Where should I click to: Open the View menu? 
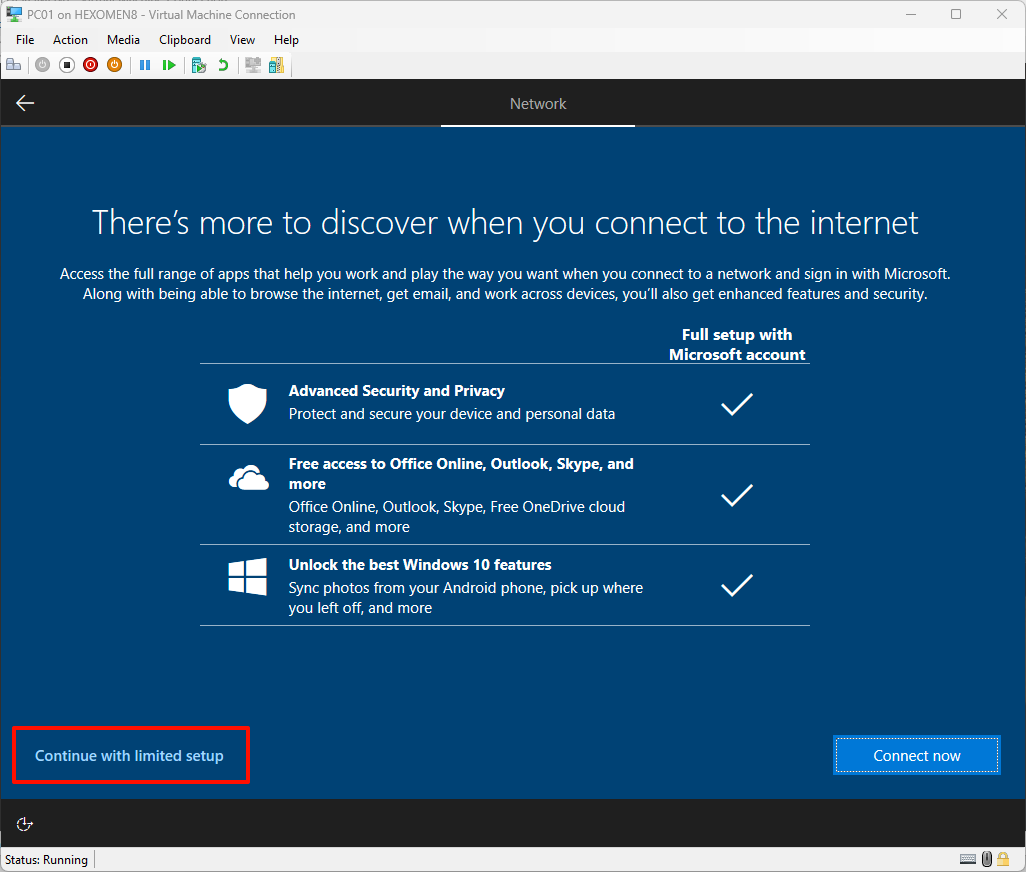(x=242, y=40)
